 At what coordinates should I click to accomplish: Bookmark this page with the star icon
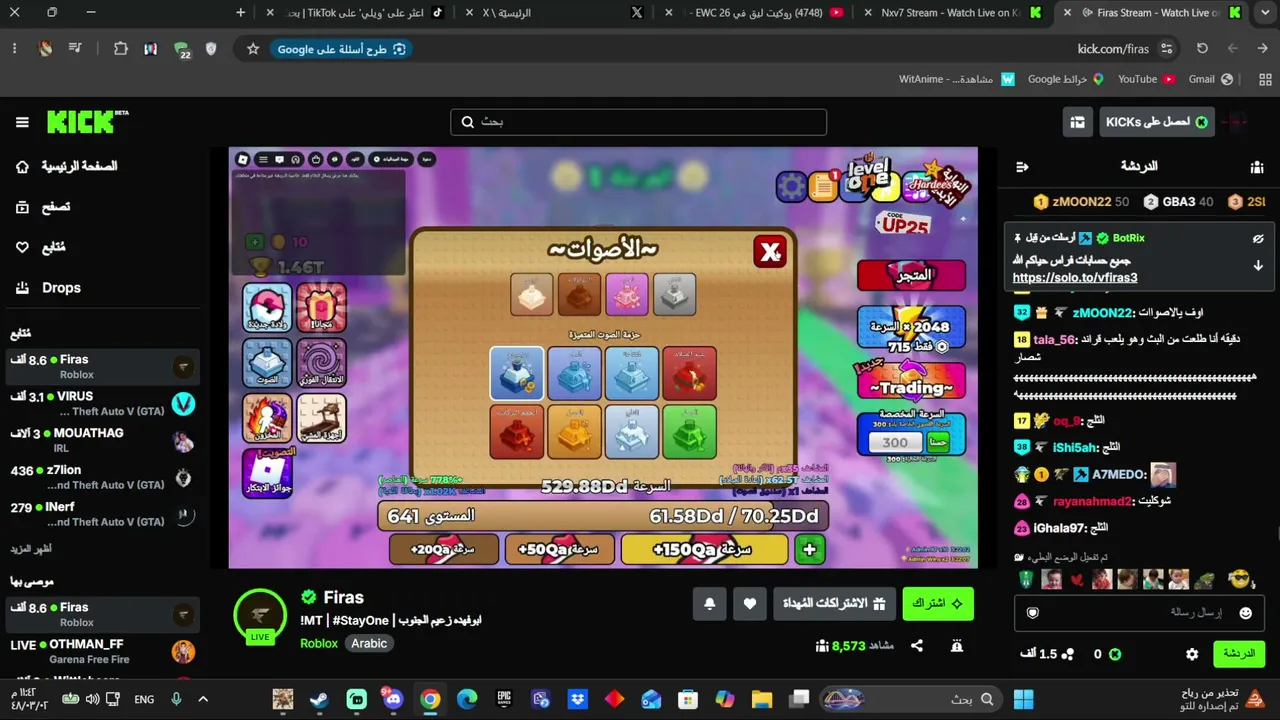pyautogui.click(x=253, y=49)
